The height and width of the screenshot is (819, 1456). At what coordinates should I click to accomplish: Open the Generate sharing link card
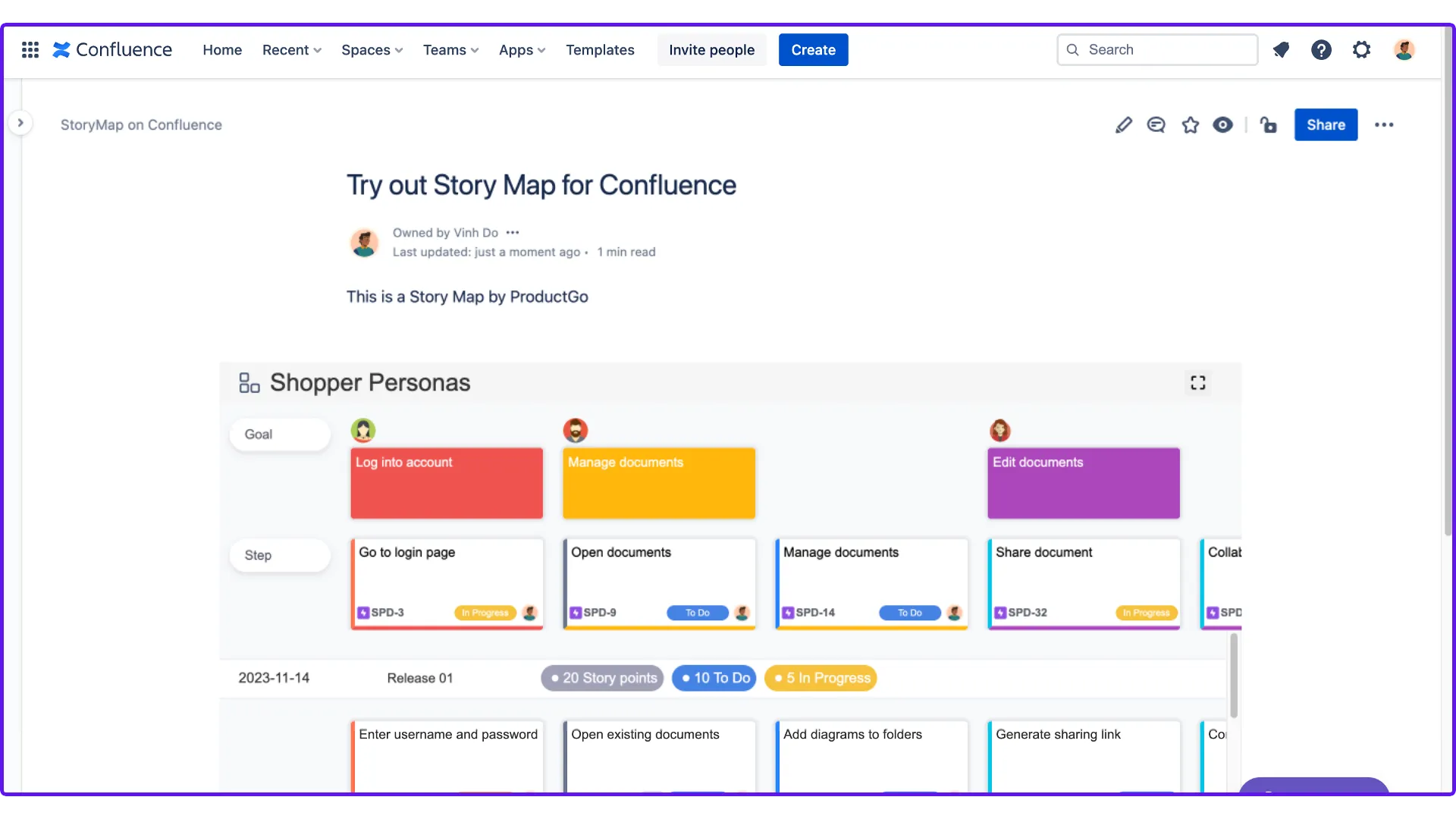(1084, 757)
